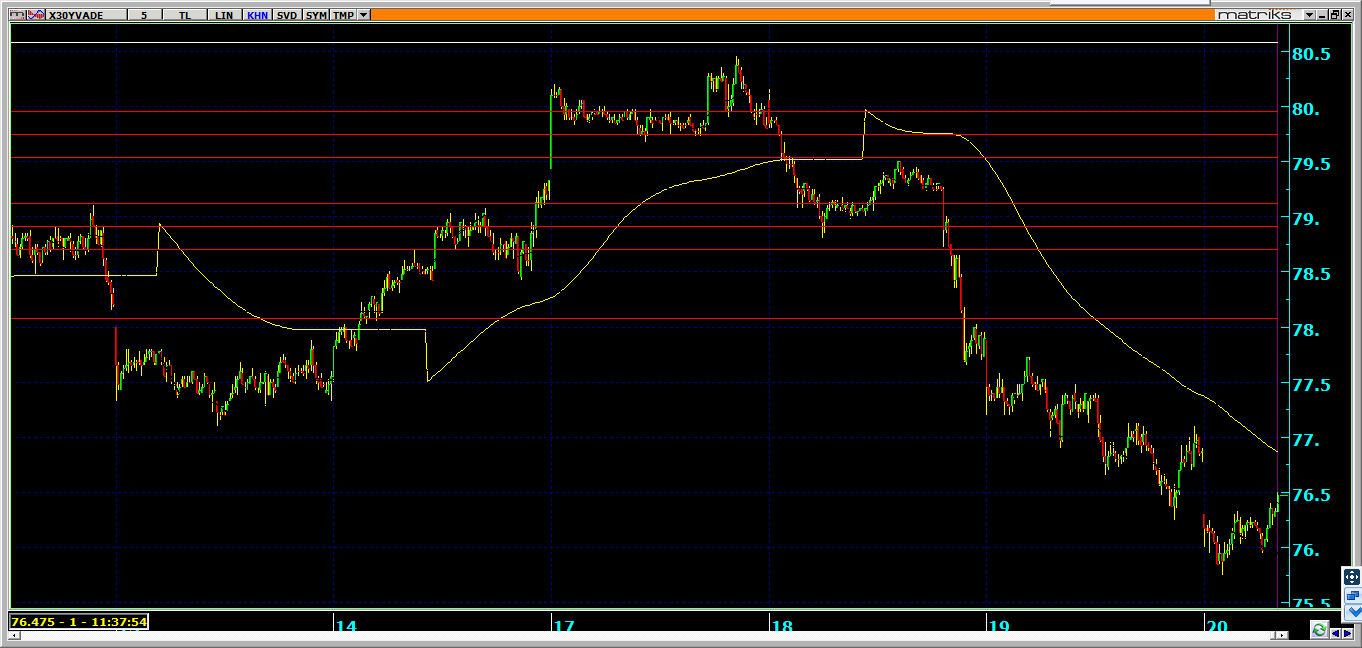Click the TMP template button

[343, 15]
